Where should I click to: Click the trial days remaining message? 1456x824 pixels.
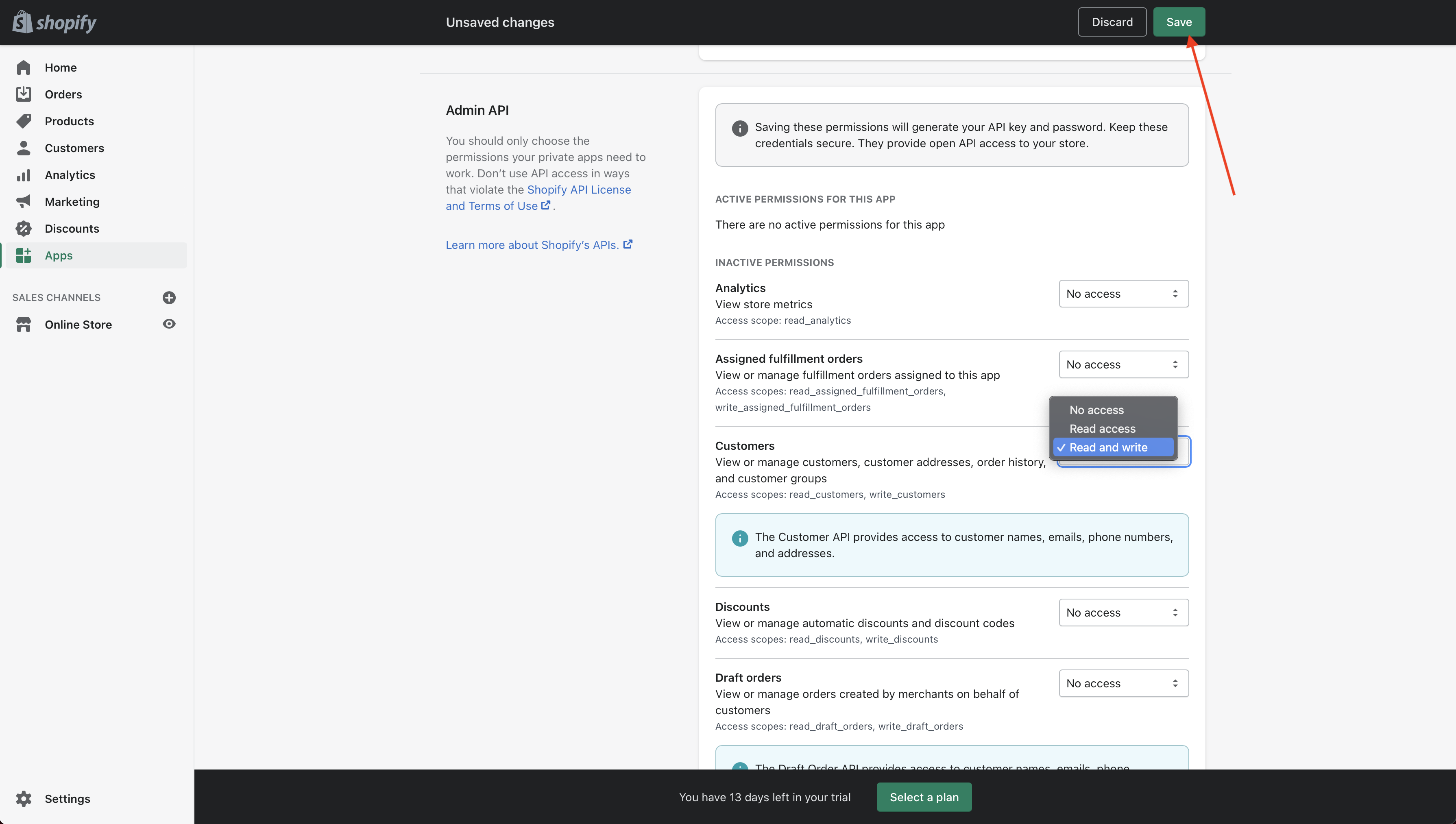tap(765, 797)
